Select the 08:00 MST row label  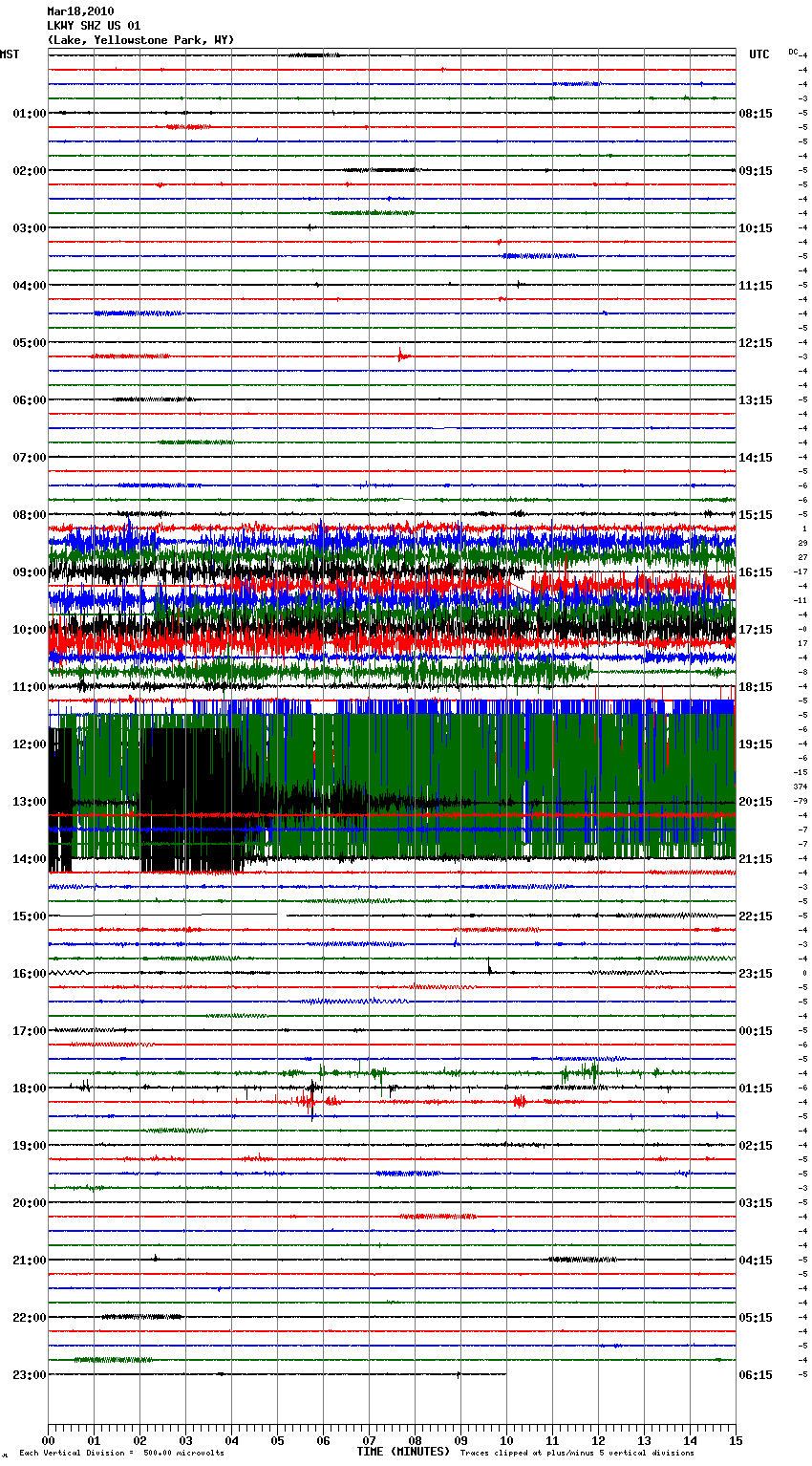point(30,515)
